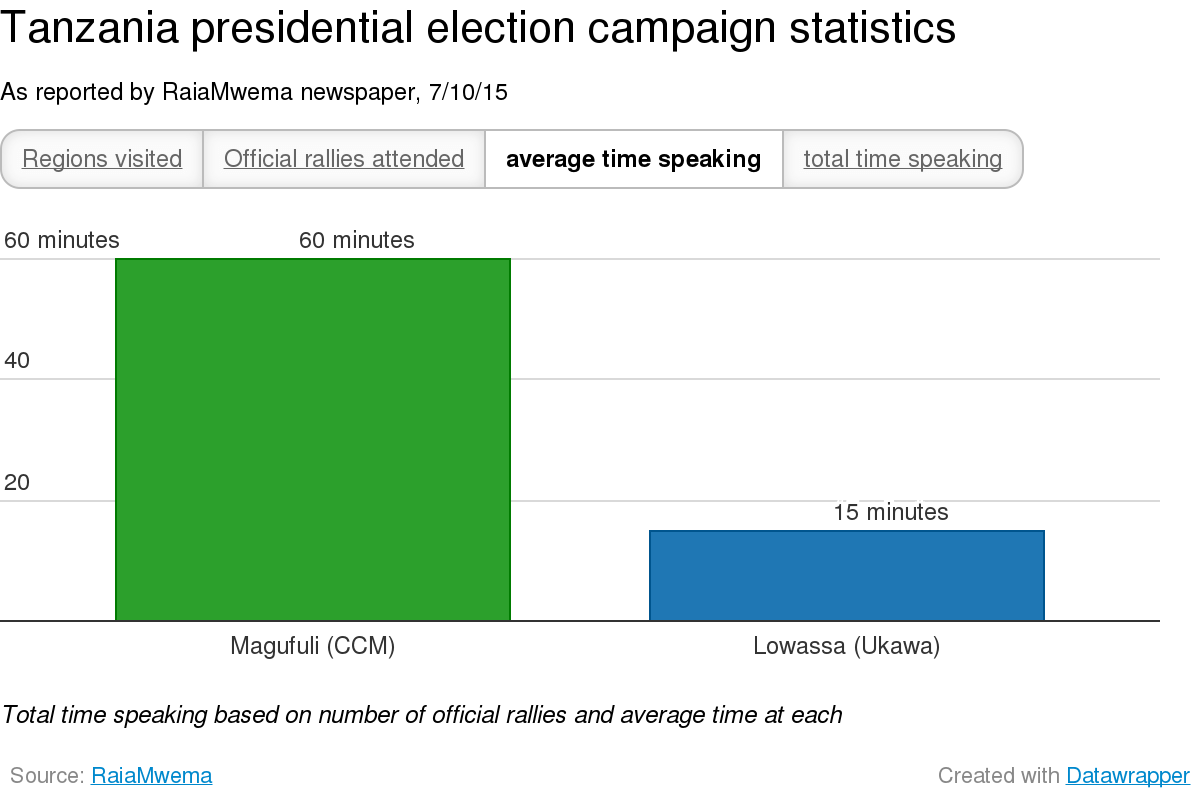Open the Regions visited tab
This screenshot has width=1200, height=800.
click(x=102, y=159)
